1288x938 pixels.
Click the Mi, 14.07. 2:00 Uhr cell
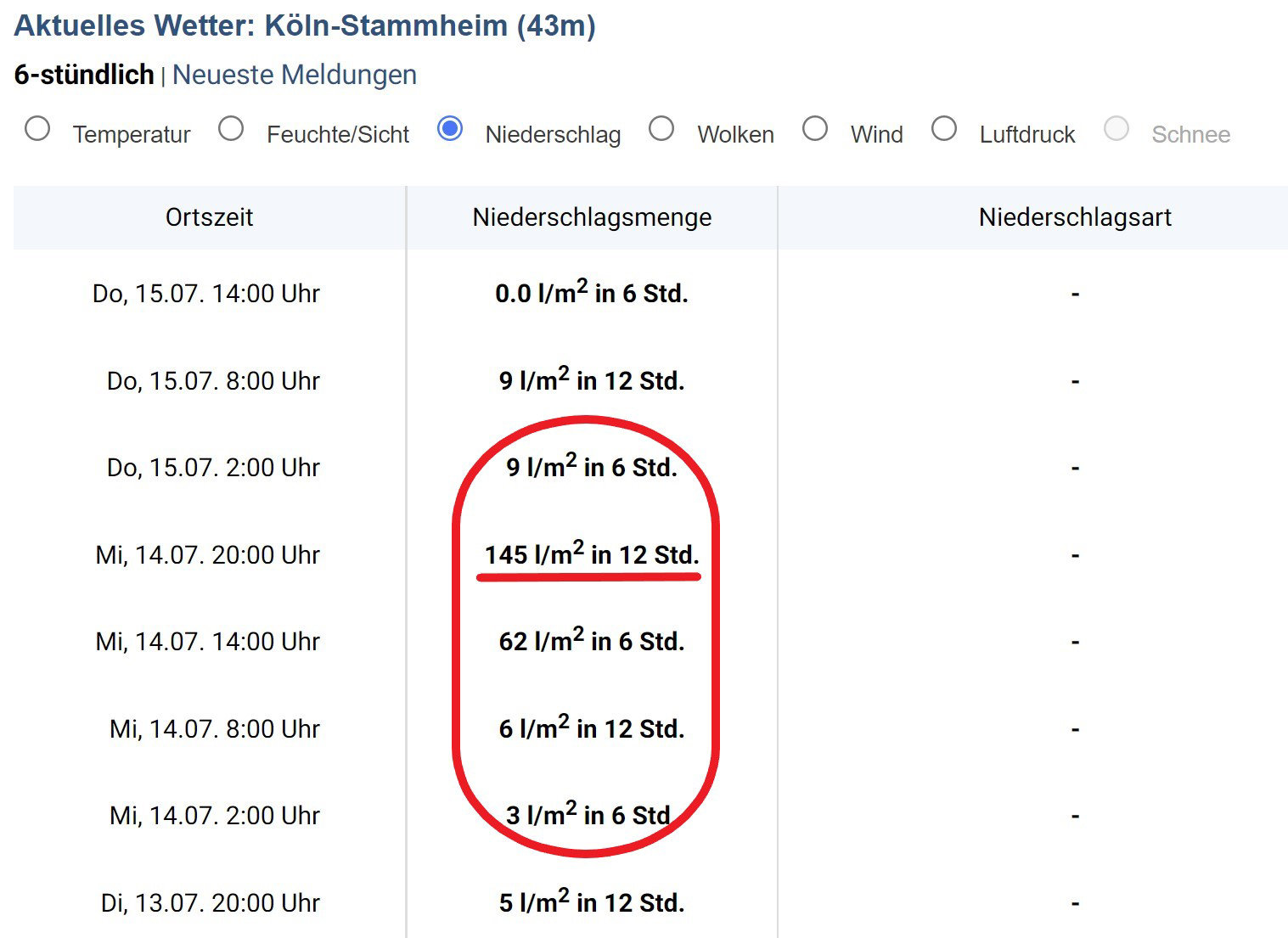215,816
